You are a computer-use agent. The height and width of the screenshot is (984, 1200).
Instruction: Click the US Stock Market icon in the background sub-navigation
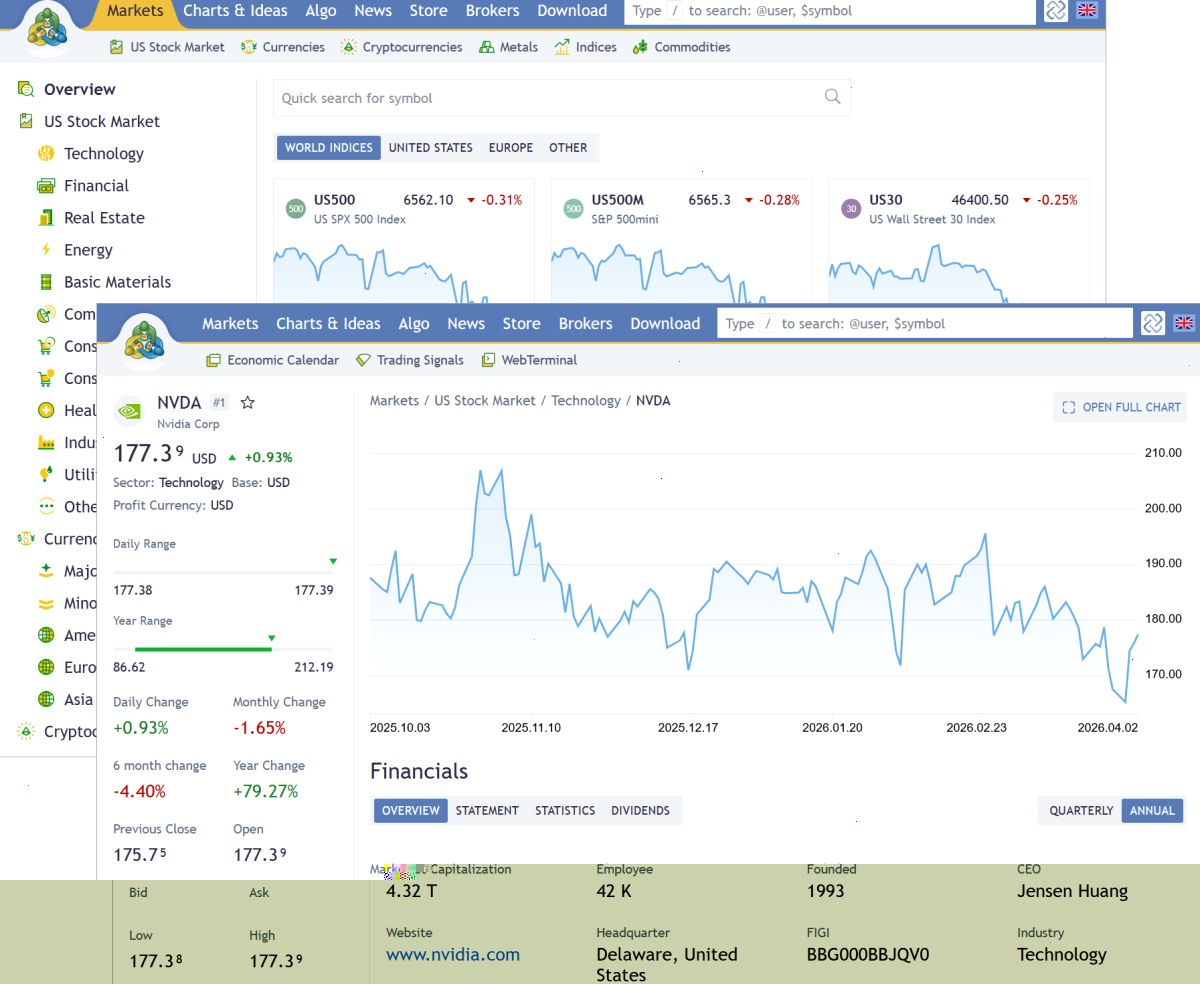(116, 47)
